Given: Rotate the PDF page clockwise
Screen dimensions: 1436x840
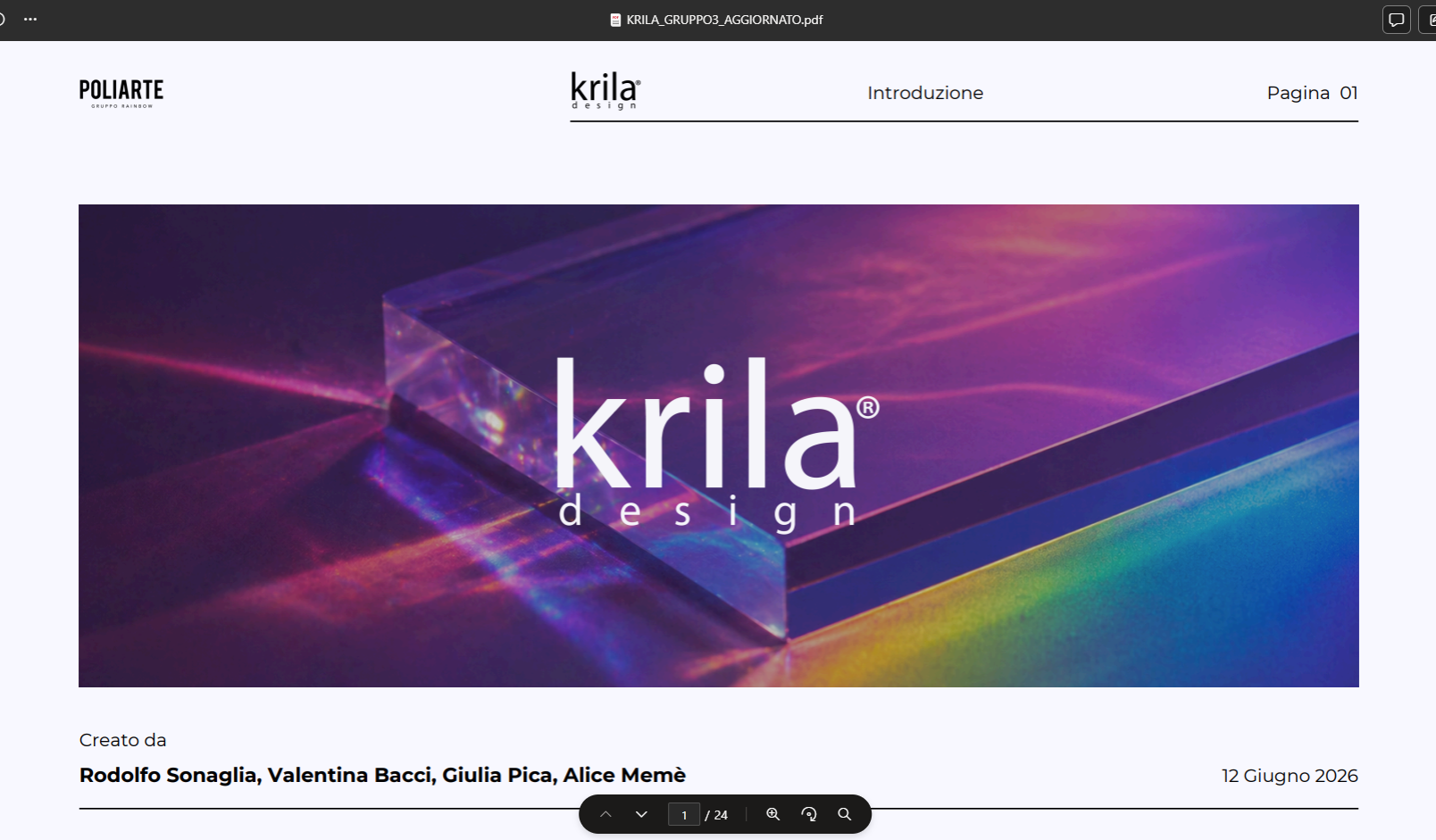Looking at the screenshot, I should click(809, 814).
